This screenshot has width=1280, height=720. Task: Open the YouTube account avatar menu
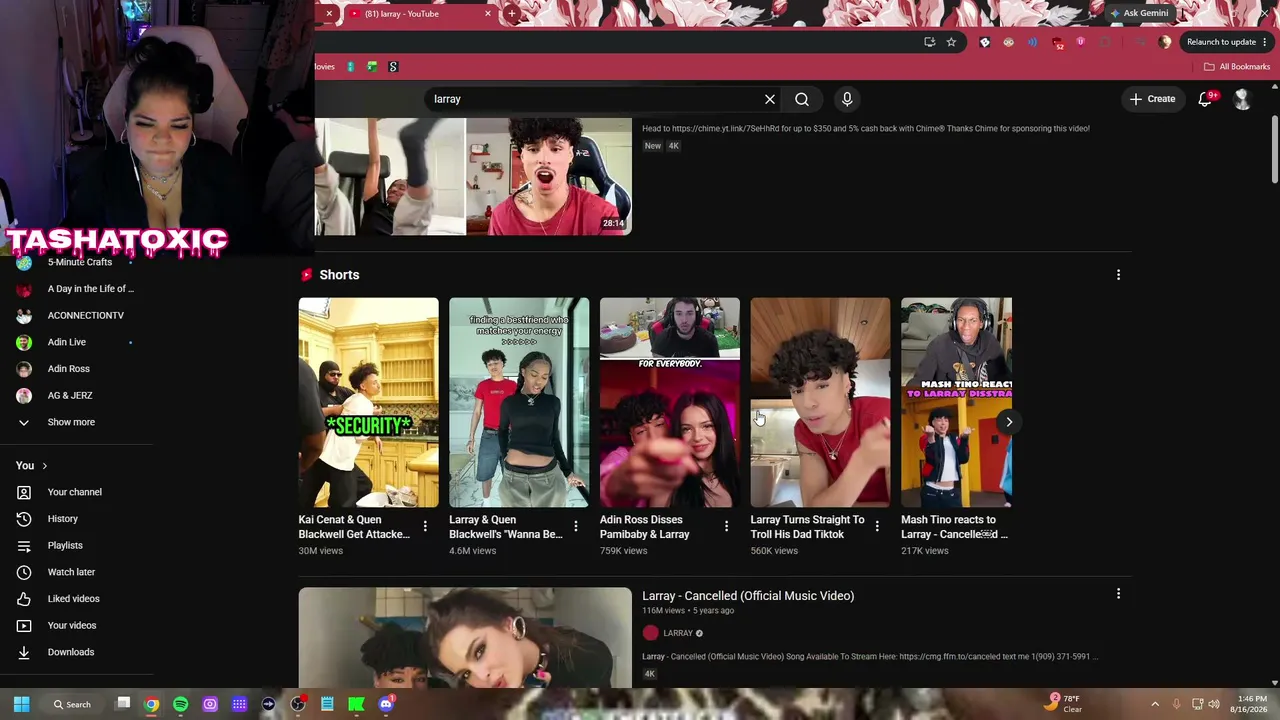pos(1242,99)
